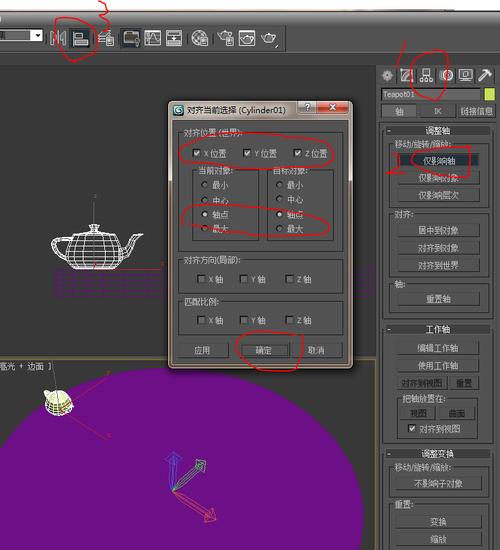Viewport: 500px width, 550px height.
Task: Select the wireframe teapot in the viewport
Action: (96, 247)
